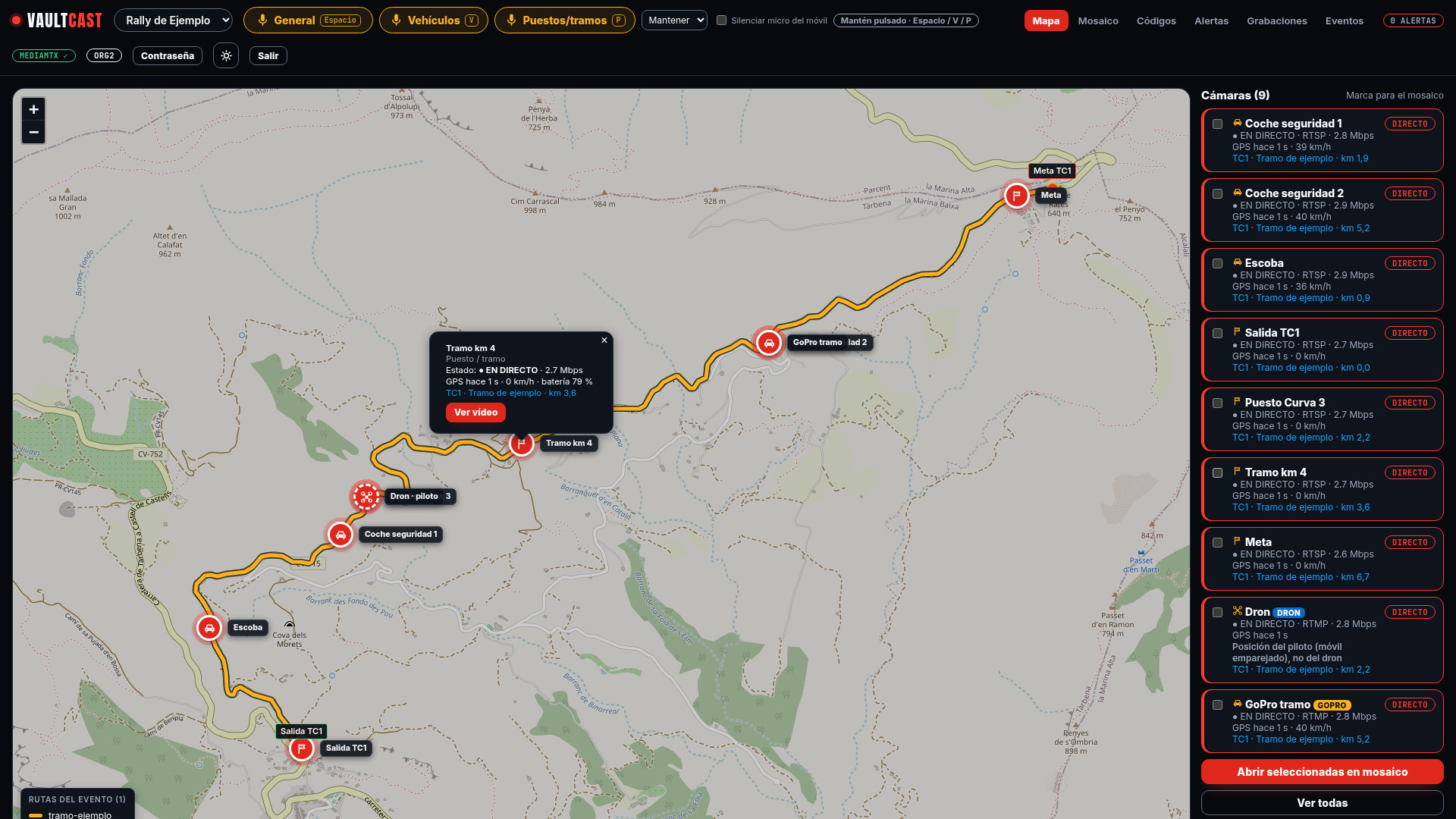This screenshot has height=819, width=1456.
Task: Zoom out the map with minus button
Action: (33, 132)
